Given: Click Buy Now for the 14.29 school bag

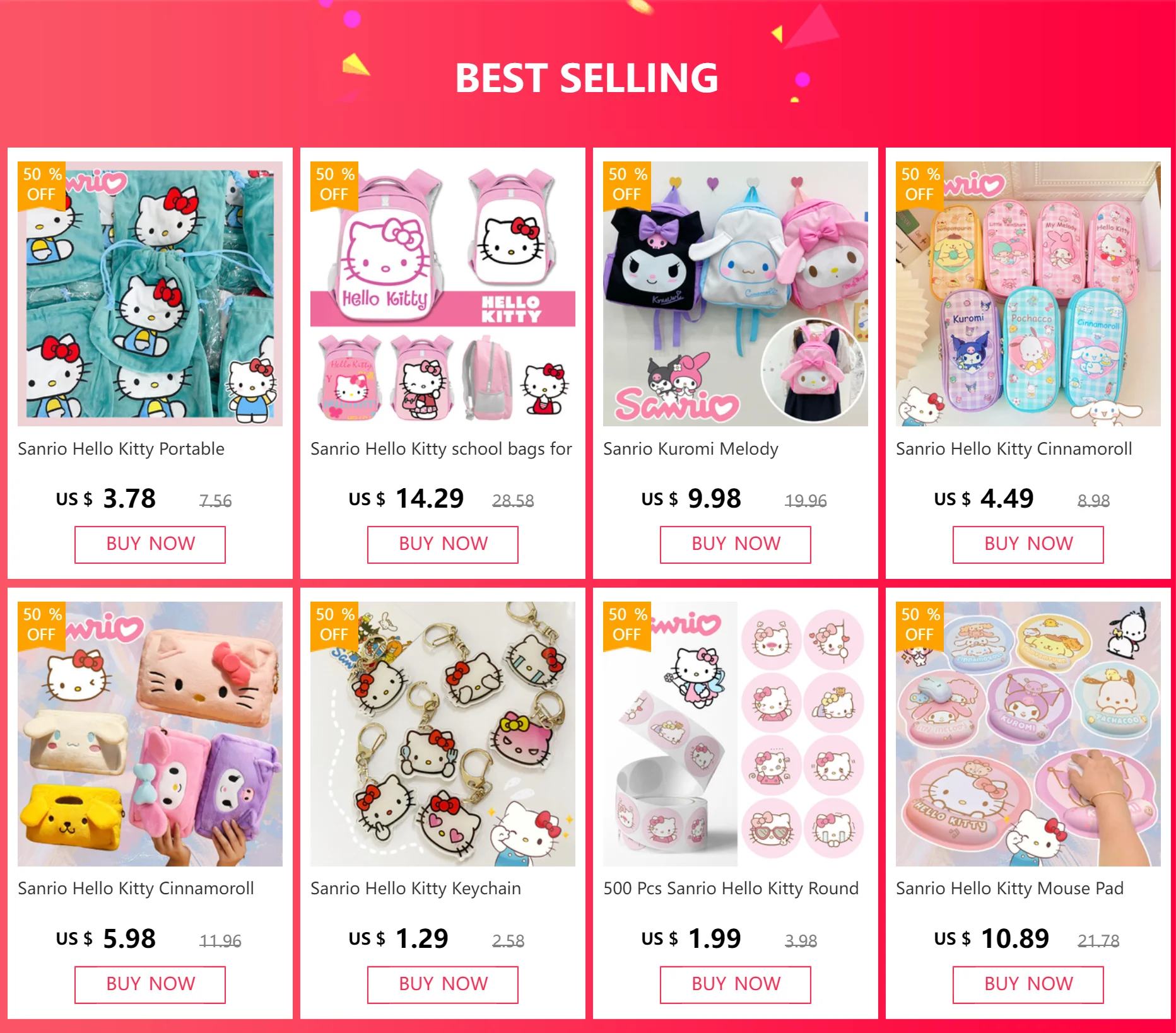Looking at the screenshot, I should pyautogui.click(x=443, y=545).
